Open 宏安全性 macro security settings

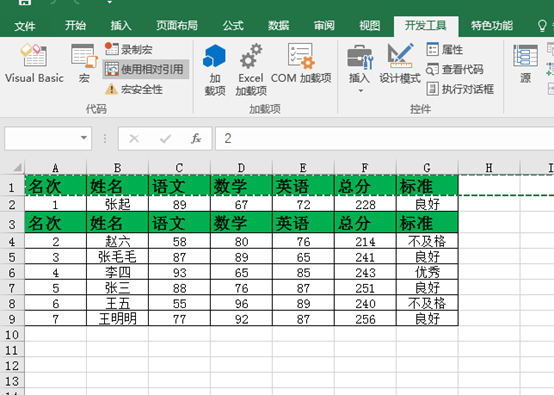(x=134, y=89)
